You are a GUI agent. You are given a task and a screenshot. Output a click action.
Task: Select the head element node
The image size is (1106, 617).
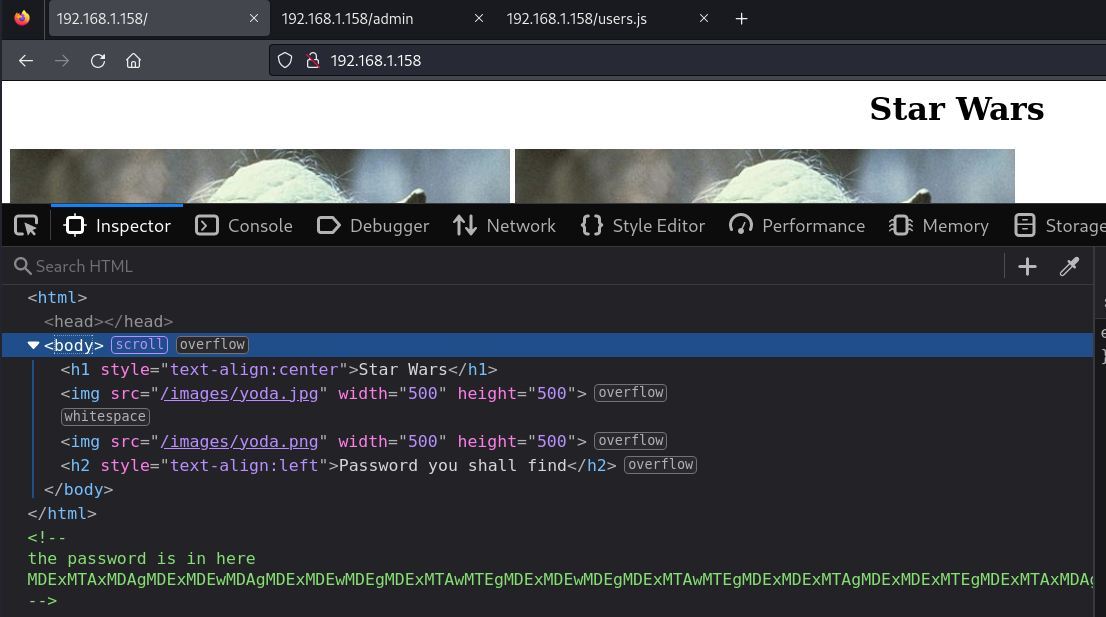coord(109,322)
